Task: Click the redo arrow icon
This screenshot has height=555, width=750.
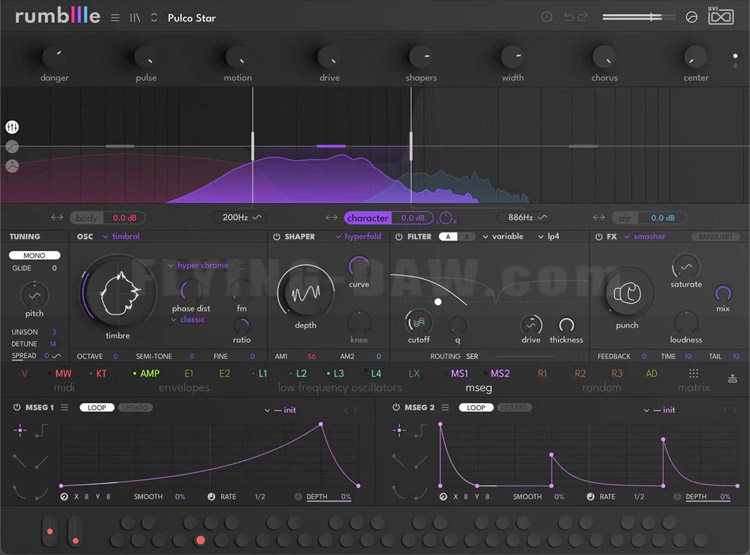Action: click(x=582, y=17)
